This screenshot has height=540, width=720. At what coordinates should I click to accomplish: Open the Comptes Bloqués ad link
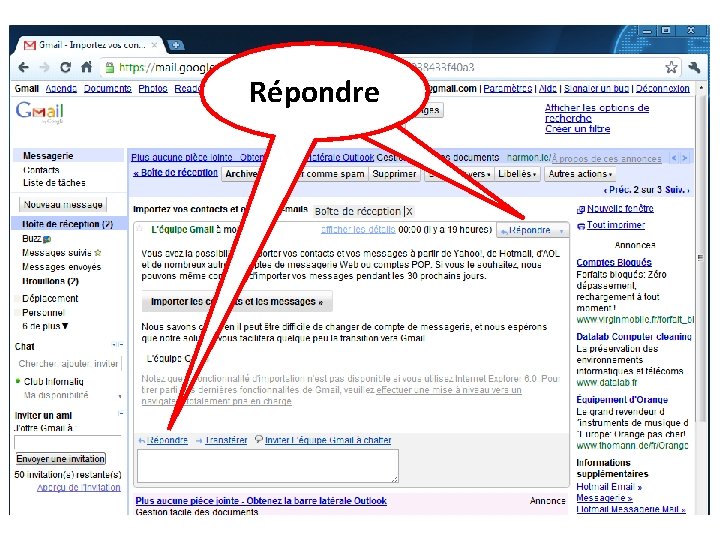pyautogui.click(x=614, y=262)
